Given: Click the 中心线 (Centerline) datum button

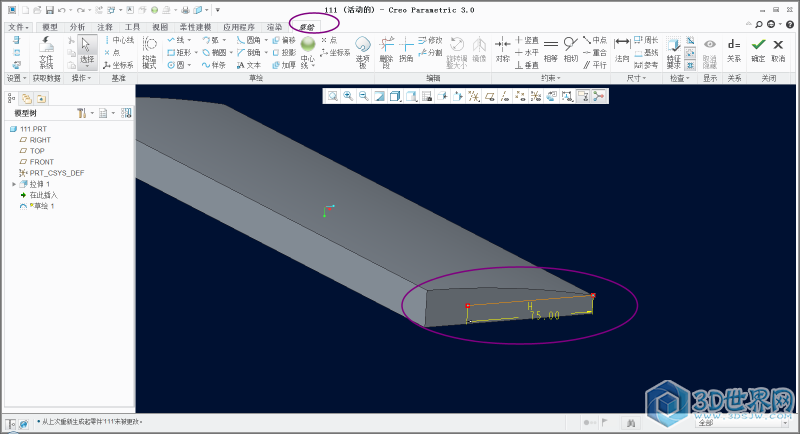Looking at the screenshot, I should point(119,40).
